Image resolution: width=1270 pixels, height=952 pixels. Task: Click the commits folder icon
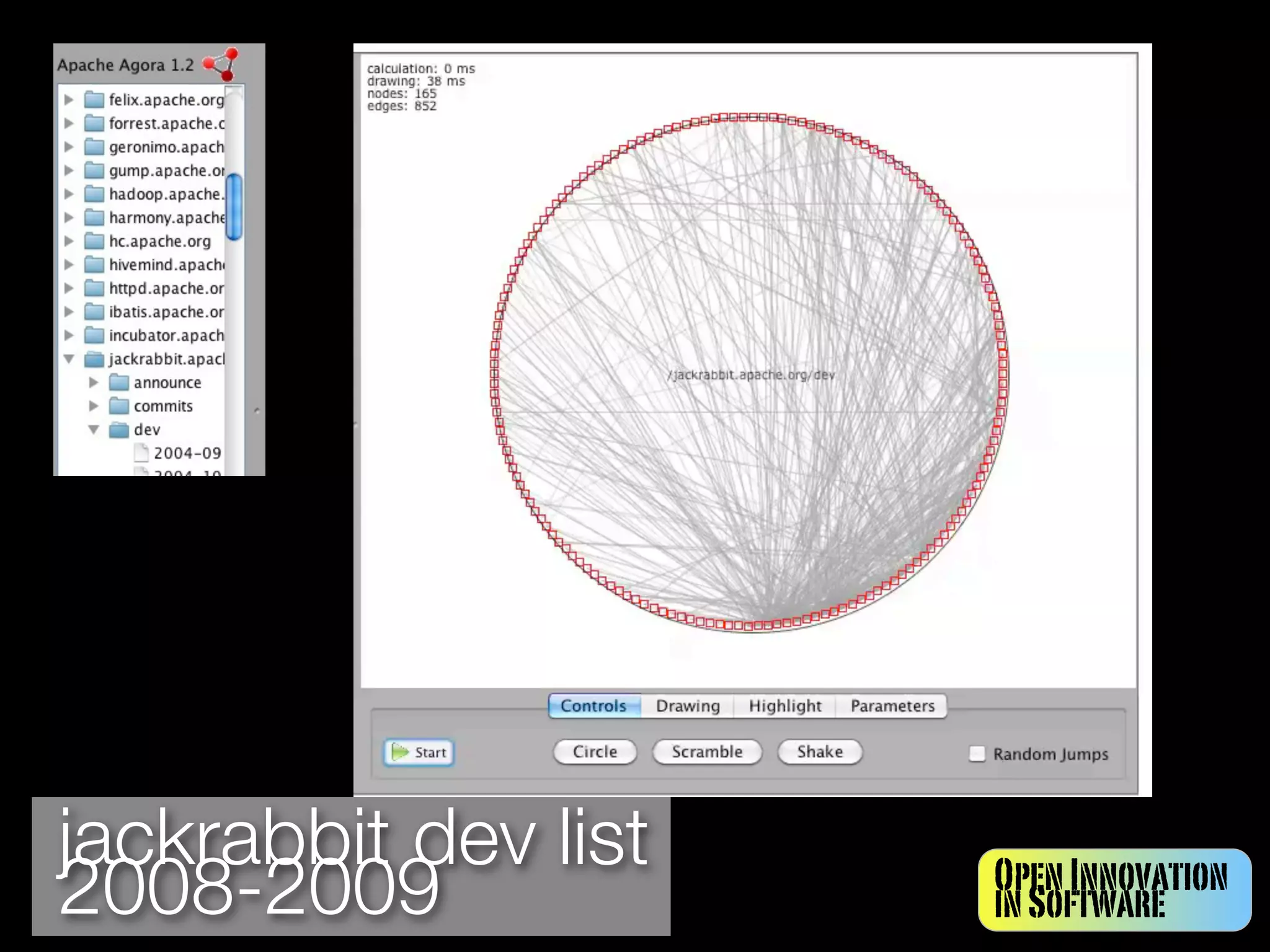tap(119, 406)
